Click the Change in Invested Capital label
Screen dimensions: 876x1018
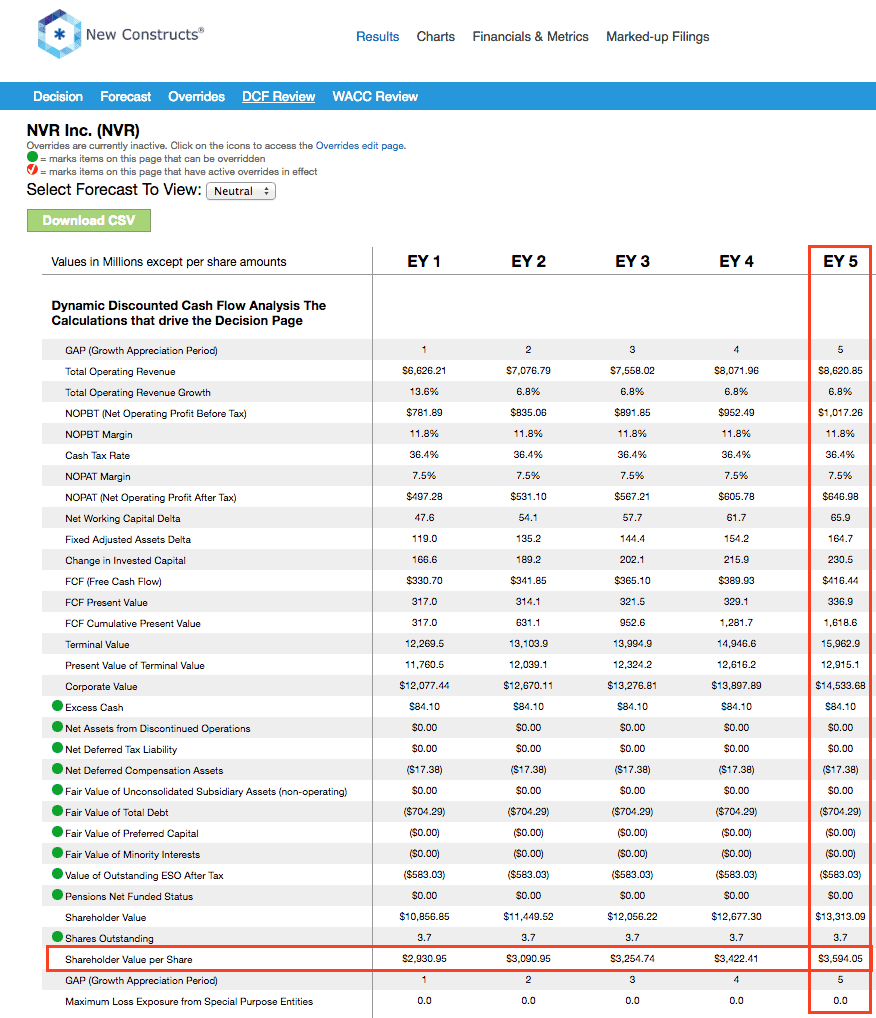point(125,561)
